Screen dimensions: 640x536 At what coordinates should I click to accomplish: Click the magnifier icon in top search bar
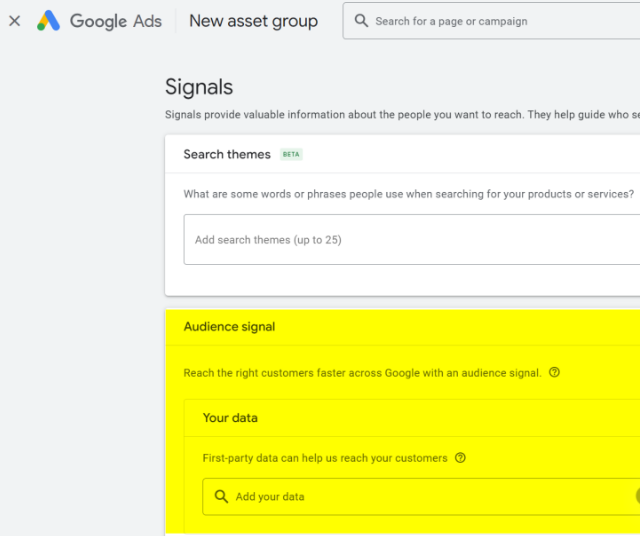click(x=361, y=21)
